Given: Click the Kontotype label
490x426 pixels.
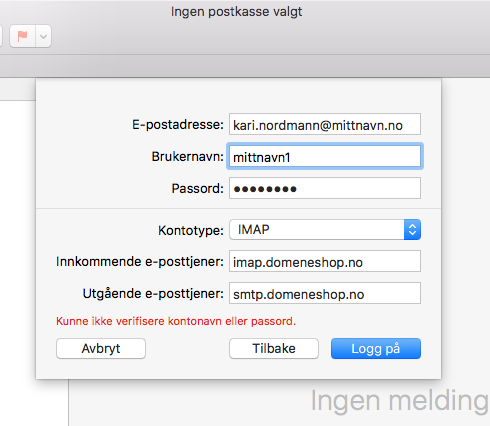Looking at the screenshot, I should click(x=191, y=230).
